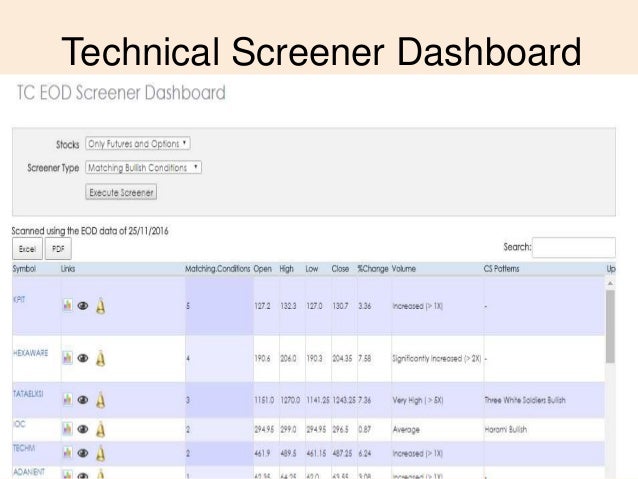Click the eye icon in HEXAWARE row
Image resolution: width=638 pixels, height=479 pixels.
83,358
